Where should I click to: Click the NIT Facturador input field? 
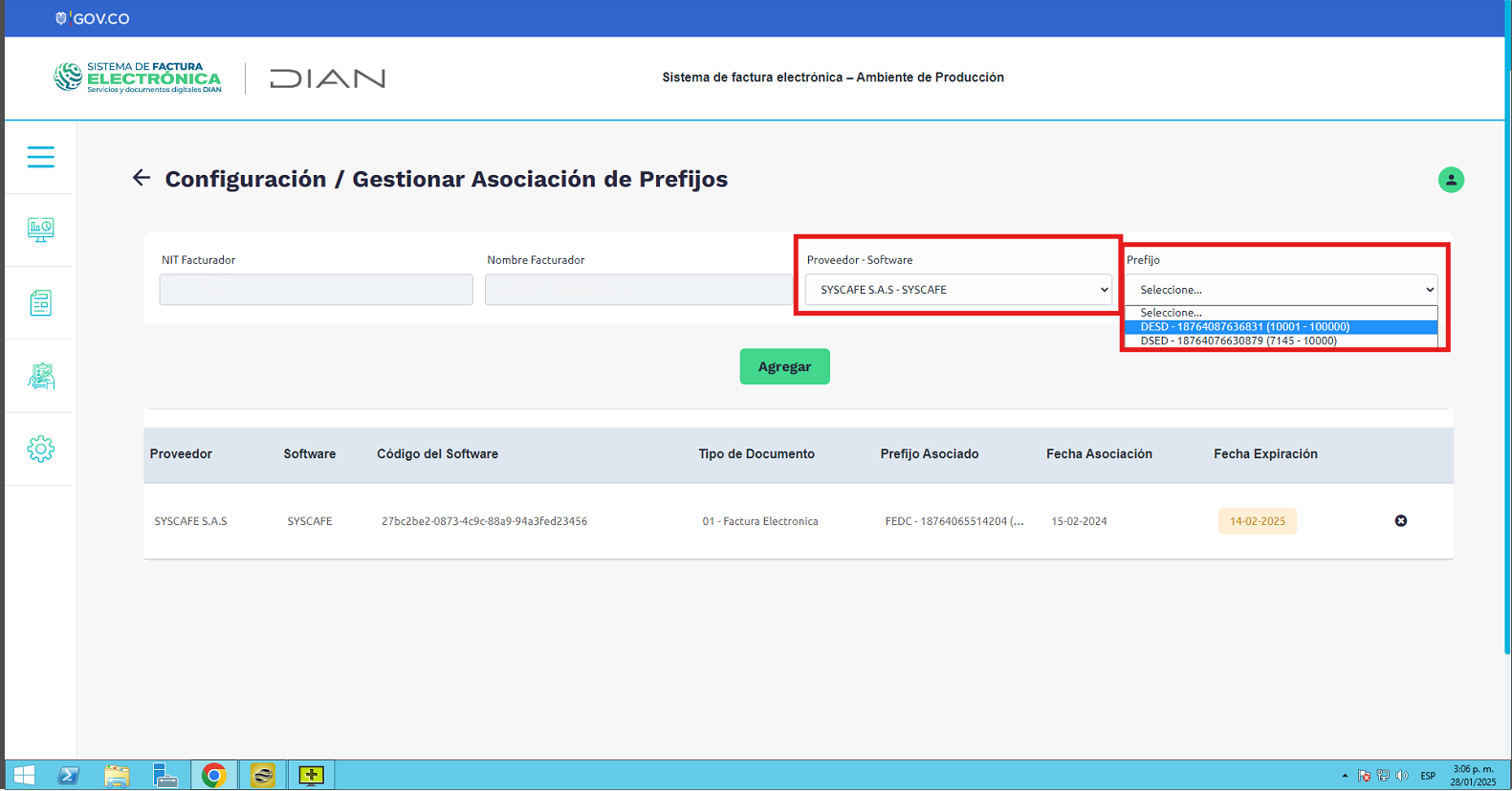(316, 290)
